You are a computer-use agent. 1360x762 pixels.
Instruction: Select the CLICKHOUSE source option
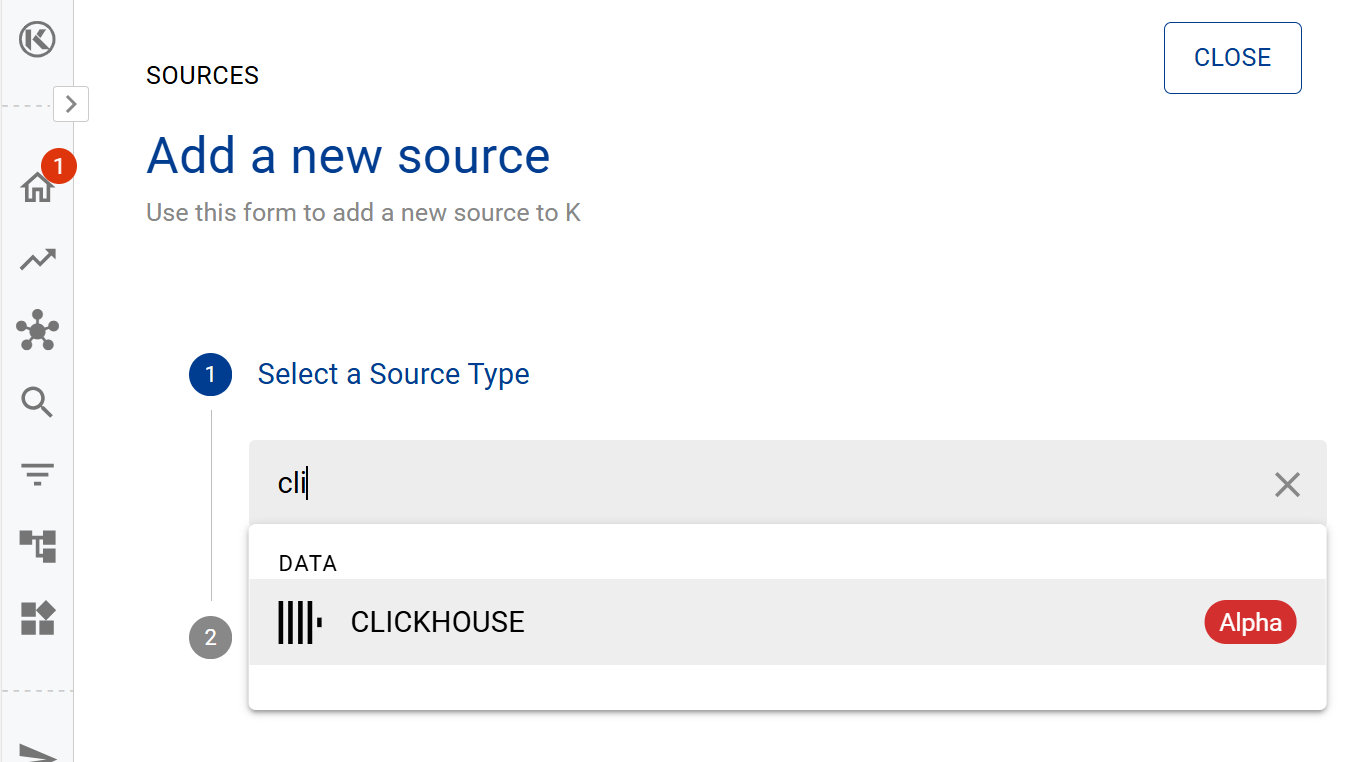pyautogui.click(x=438, y=622)
